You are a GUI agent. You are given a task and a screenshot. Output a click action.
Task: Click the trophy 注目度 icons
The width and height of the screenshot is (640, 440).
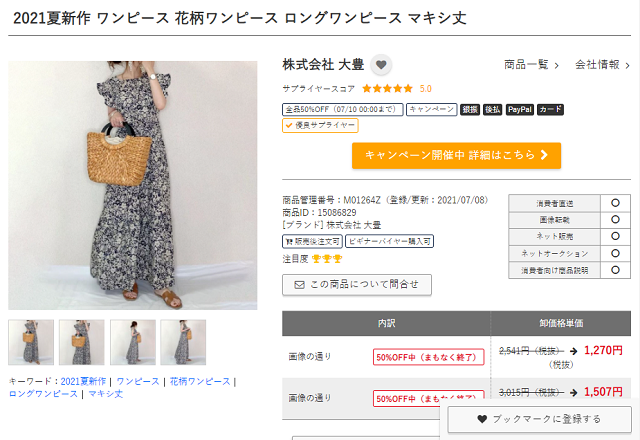[327, 259]
